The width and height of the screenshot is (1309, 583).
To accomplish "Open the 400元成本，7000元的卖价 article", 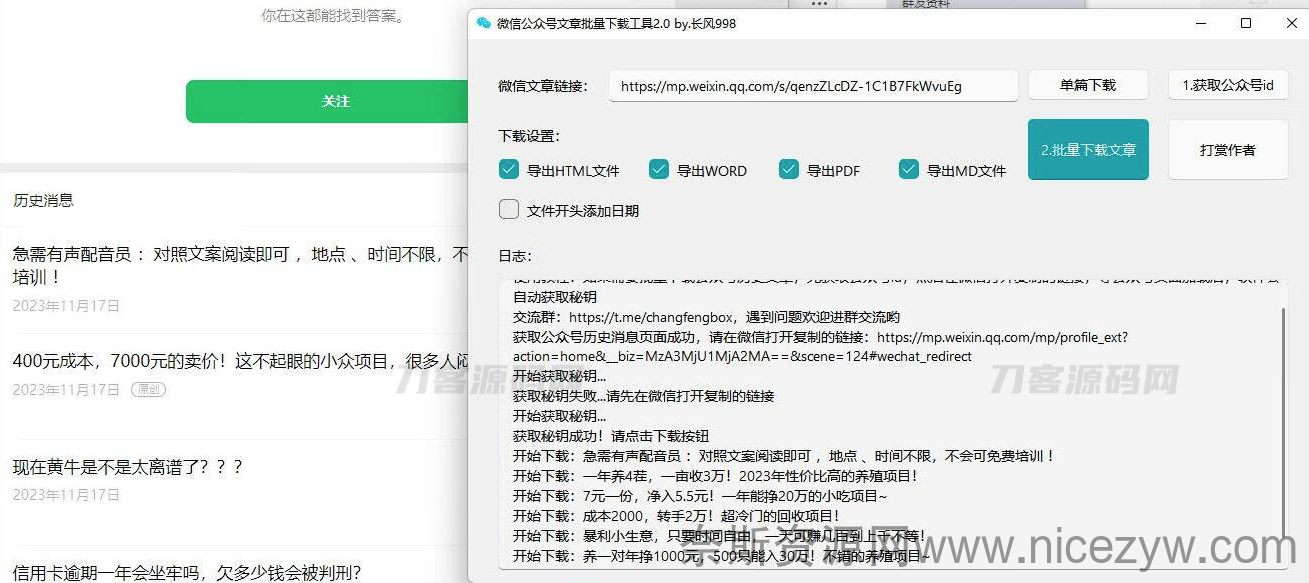I will pos(240,361).
